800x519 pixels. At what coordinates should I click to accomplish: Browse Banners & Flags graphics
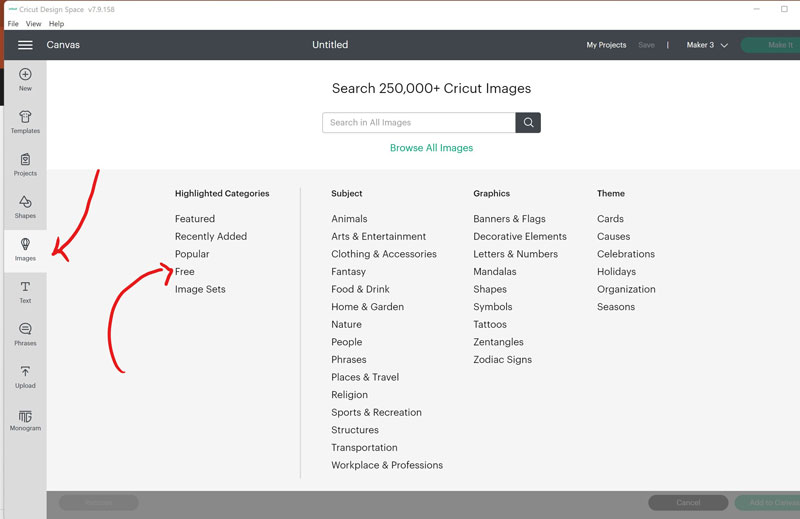(509, 218)
